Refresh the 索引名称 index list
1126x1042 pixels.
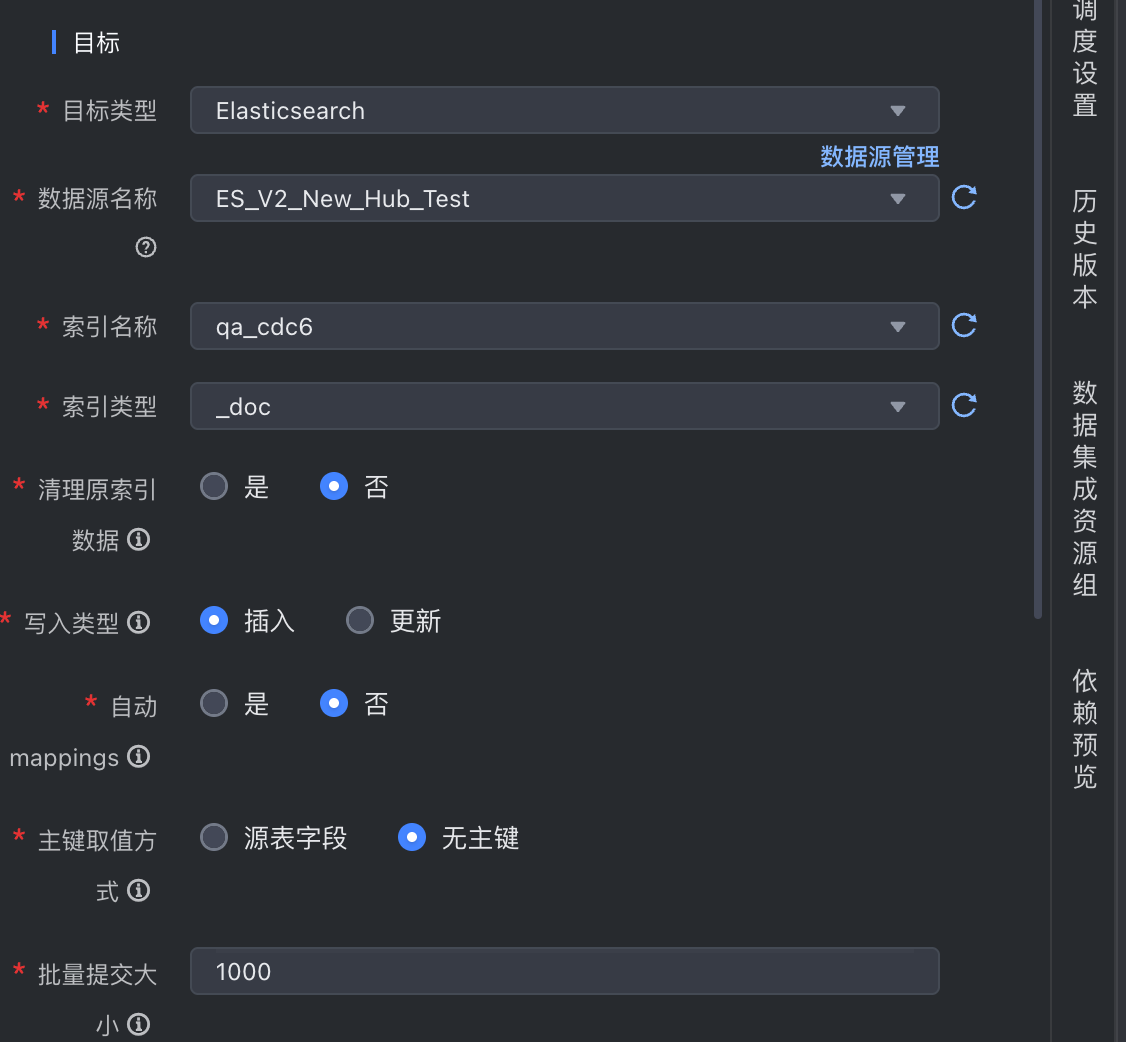point(964,325)
